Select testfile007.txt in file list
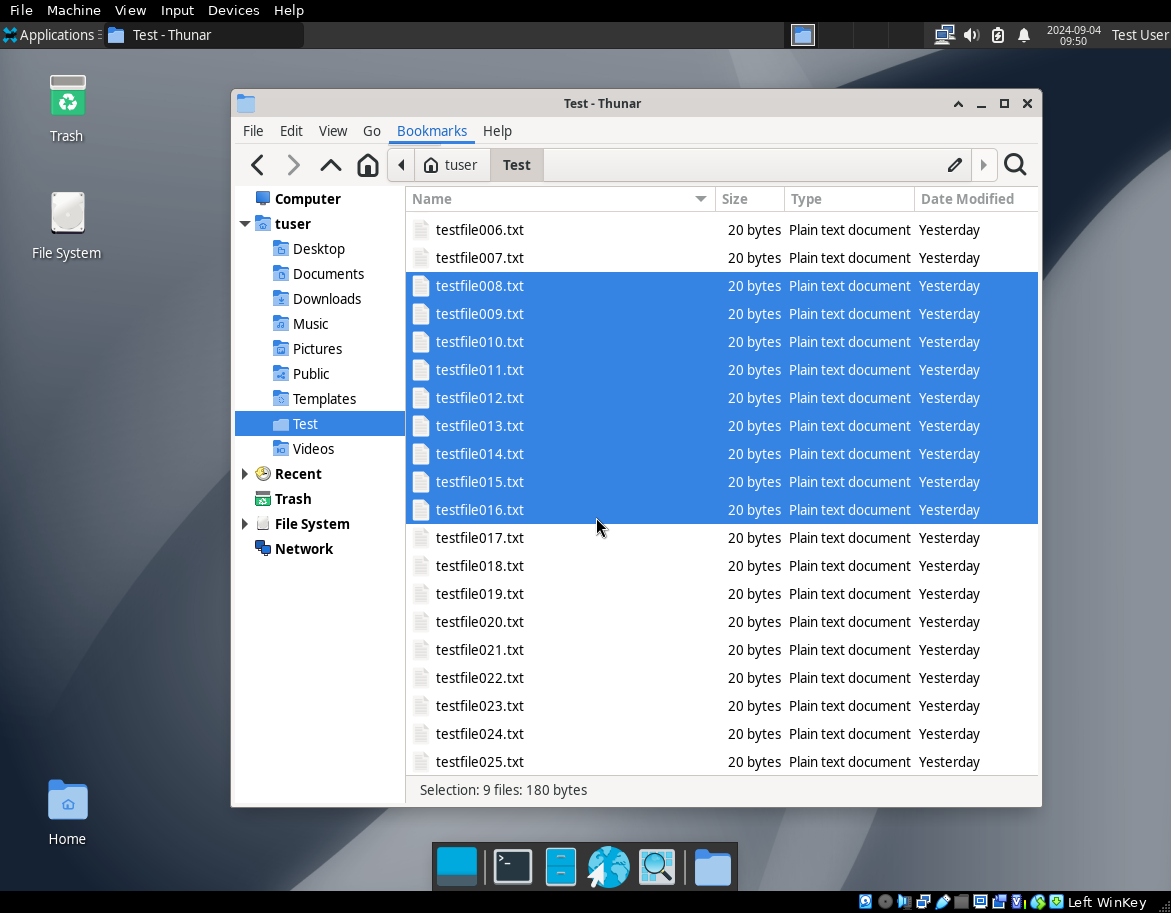This screenshot has width=1171, height=913. pos(721,258)
